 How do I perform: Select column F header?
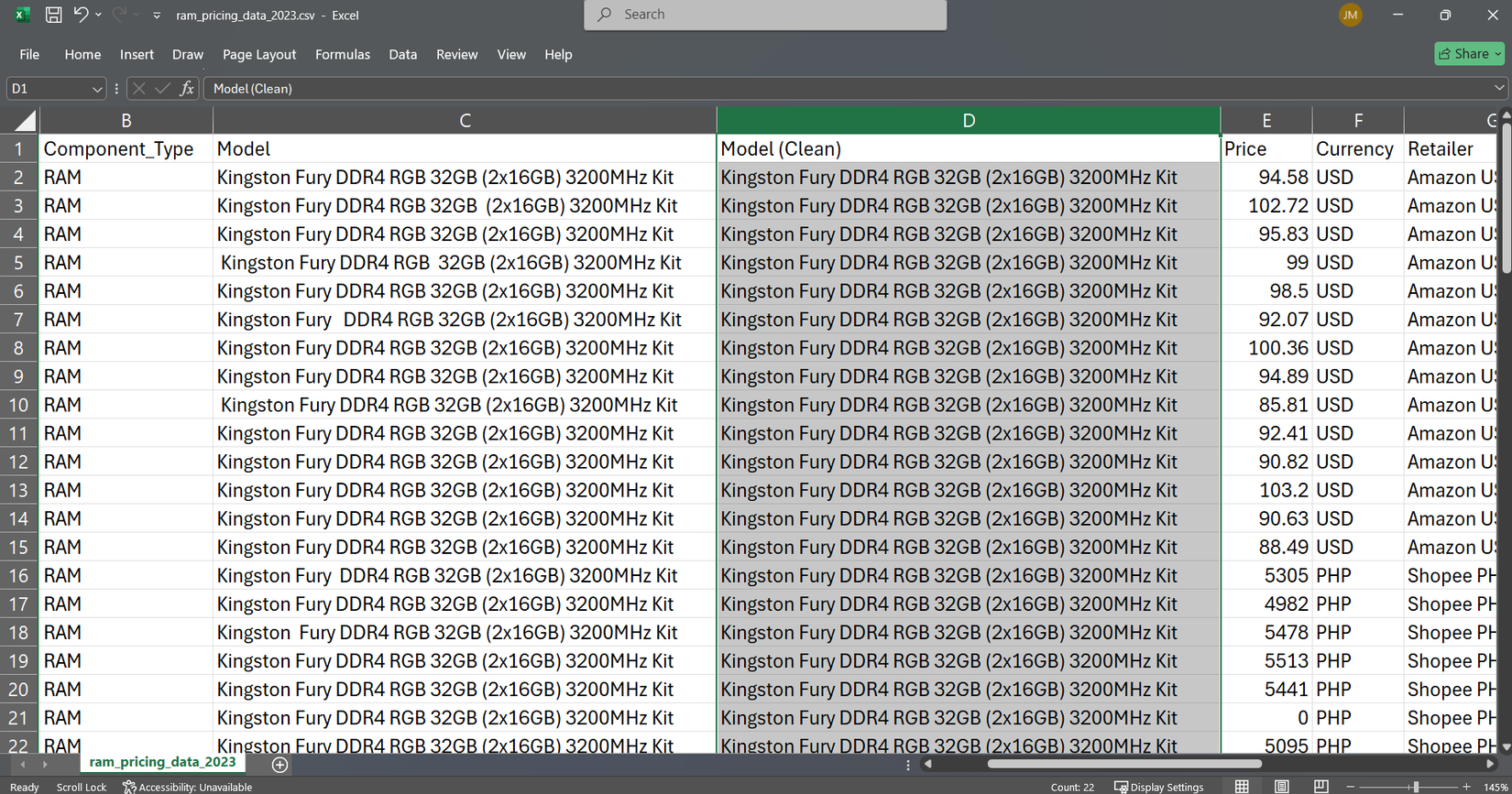point(1358,121)
